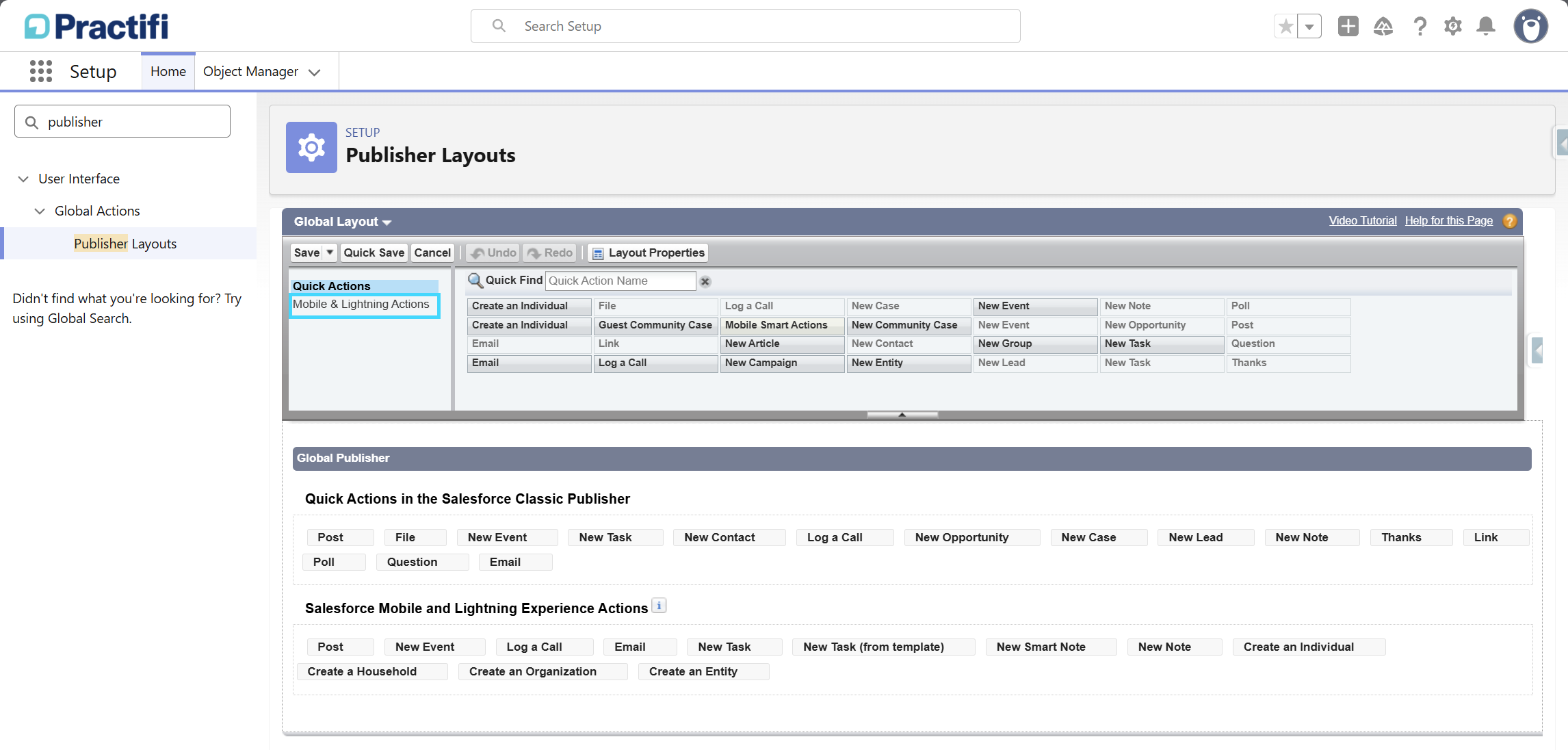
Task: Click New Case in the Classic Publisher section
Action: coord(1099,537)
